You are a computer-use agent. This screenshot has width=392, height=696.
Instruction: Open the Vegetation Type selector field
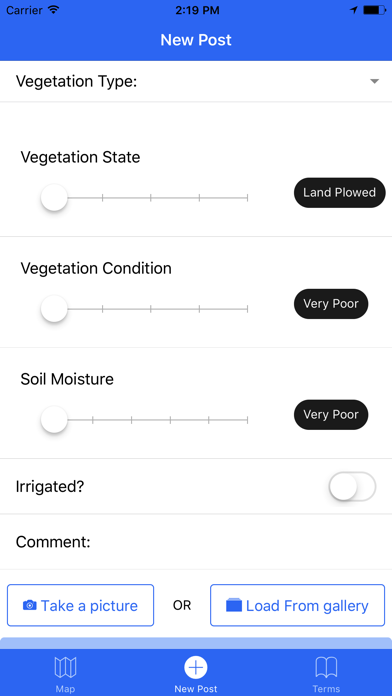click(x=196, y=81)
